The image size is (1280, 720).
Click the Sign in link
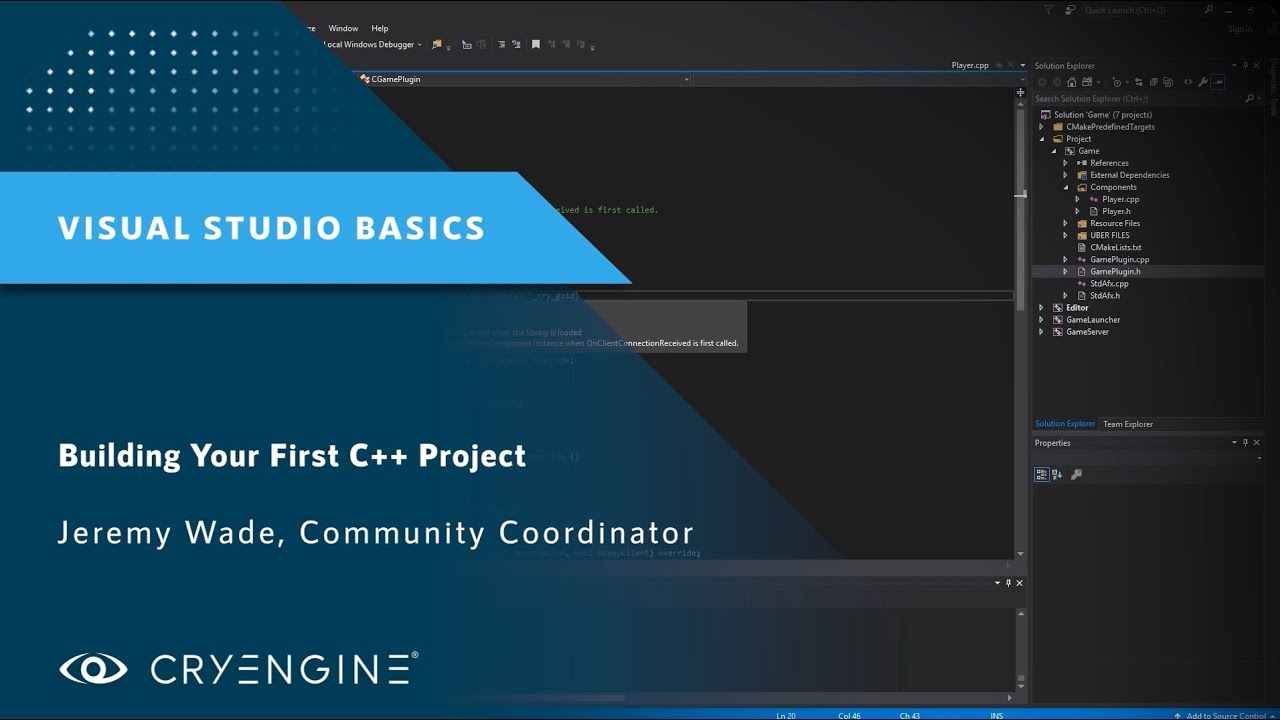pos(1240,29)
